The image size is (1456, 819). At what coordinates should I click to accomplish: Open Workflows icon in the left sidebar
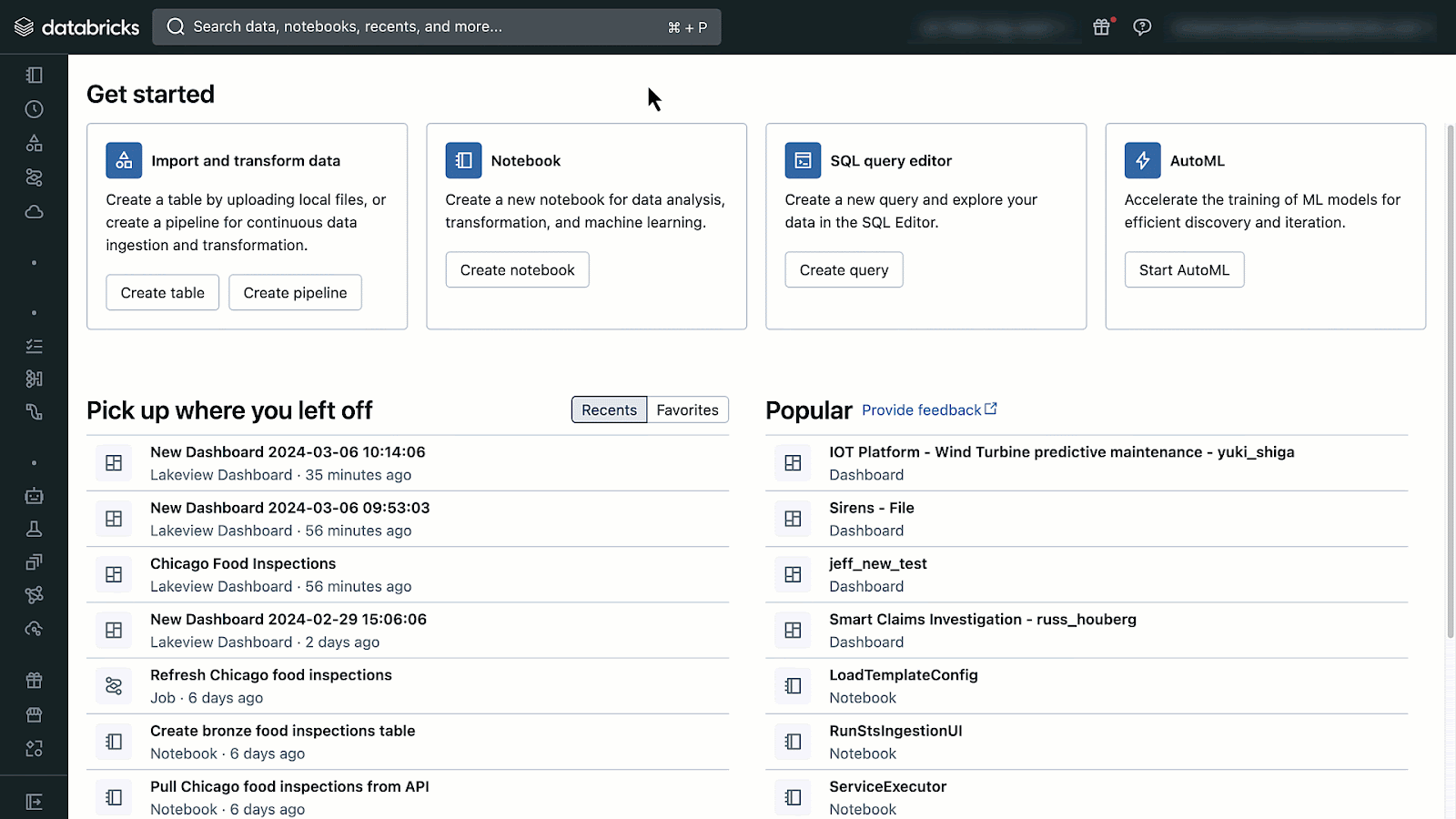coord(34,177)
